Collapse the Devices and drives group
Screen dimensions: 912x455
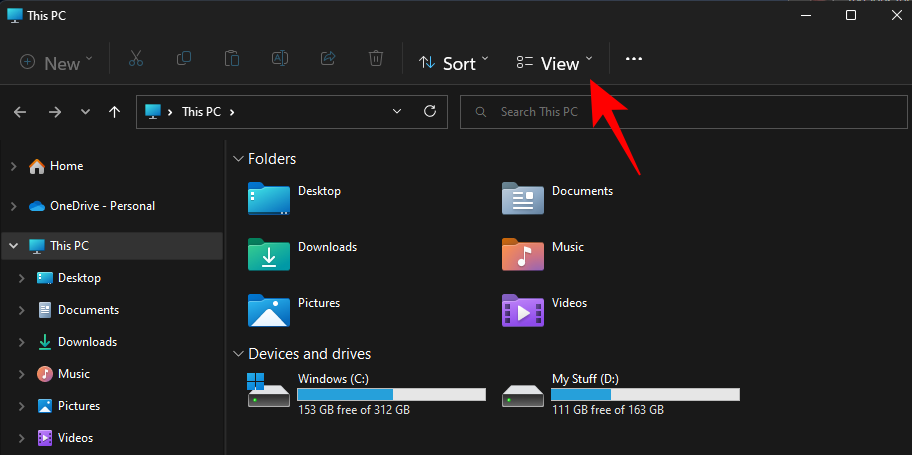point(238,354)
